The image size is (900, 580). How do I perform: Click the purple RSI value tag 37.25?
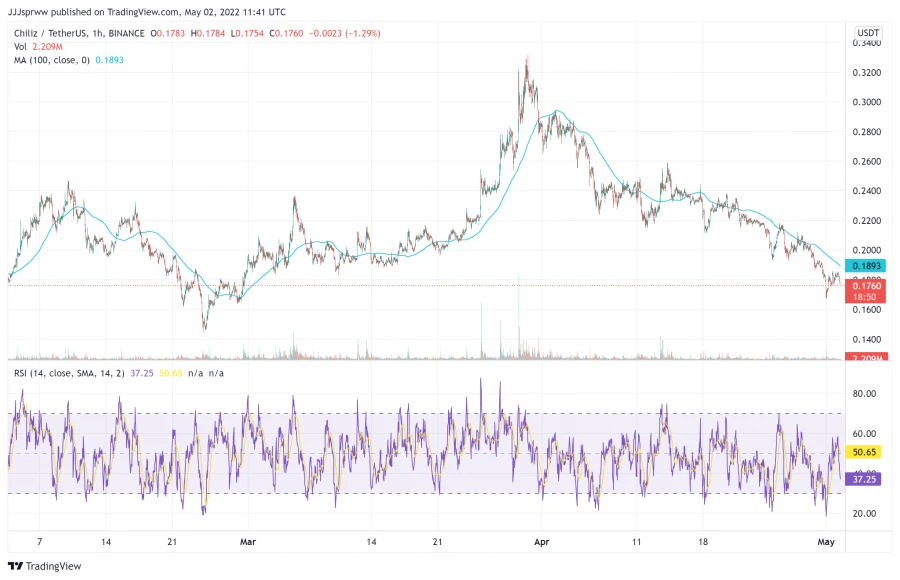pos(863,479)
